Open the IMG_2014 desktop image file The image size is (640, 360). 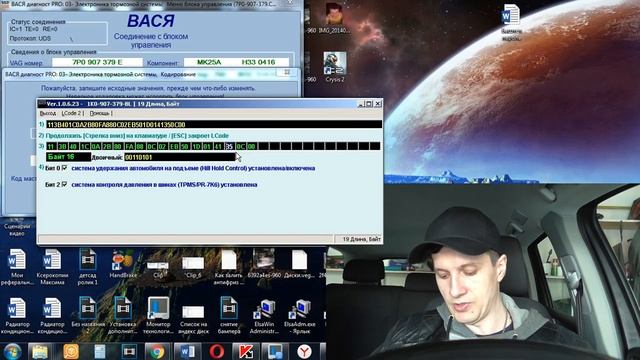tap(334, 18)
